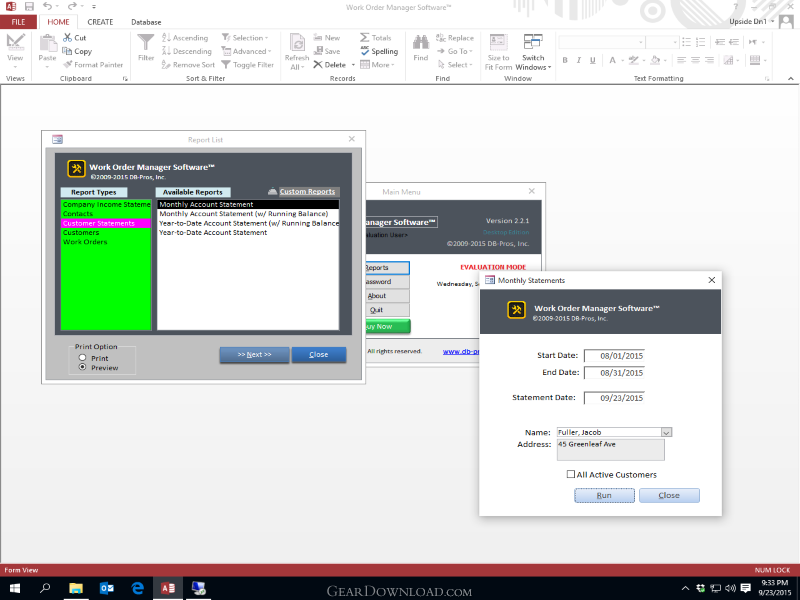Image resolution: width=800 pixels, height=600 pixels.
Task: Click the Delete record X icon
Action: [318, 65]
